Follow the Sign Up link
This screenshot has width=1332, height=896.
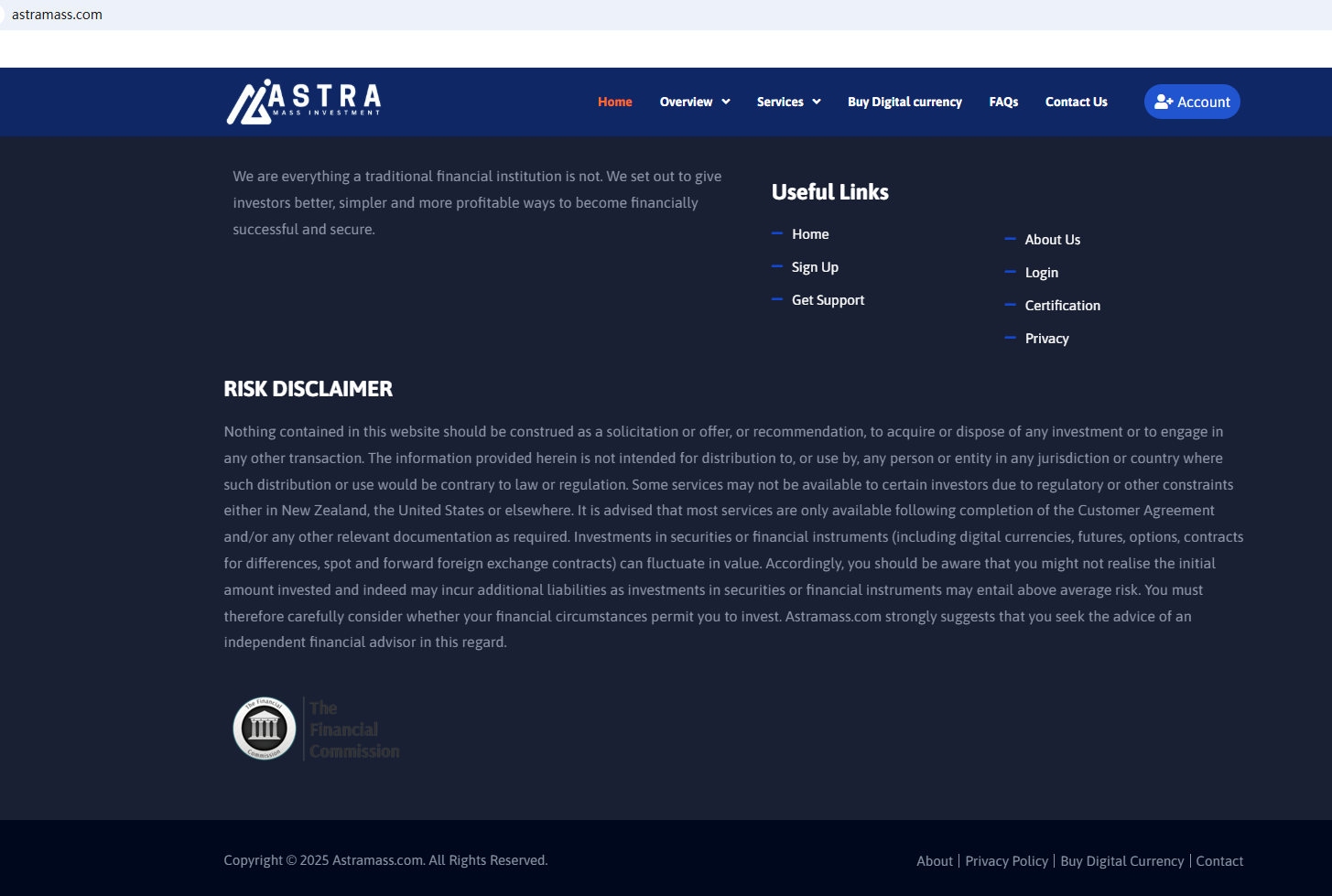pos(815,267)
